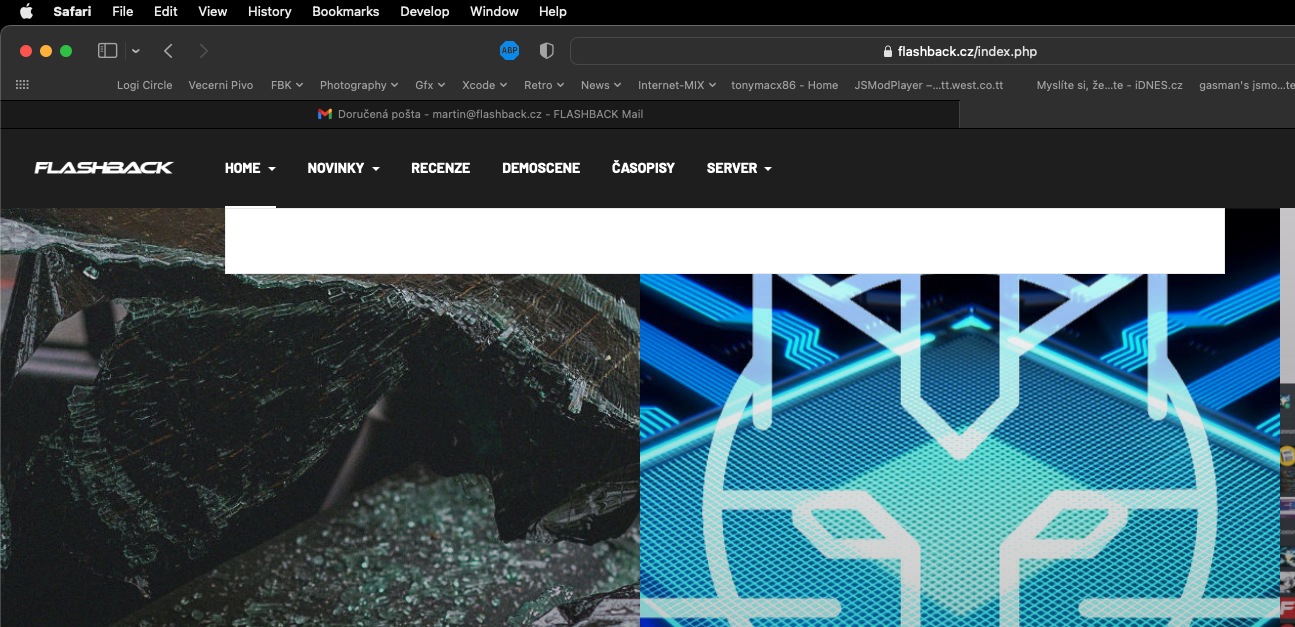Open the File menu

(123, 12)
